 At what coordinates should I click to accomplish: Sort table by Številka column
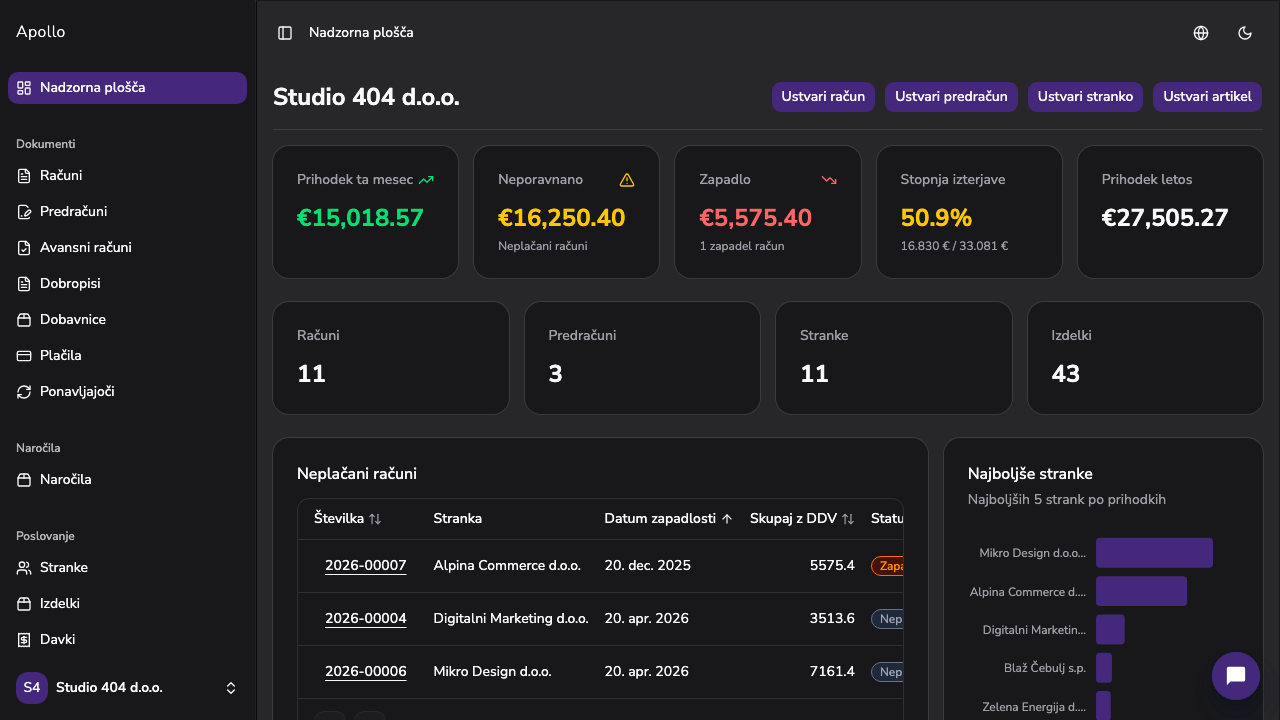point(348,519)
